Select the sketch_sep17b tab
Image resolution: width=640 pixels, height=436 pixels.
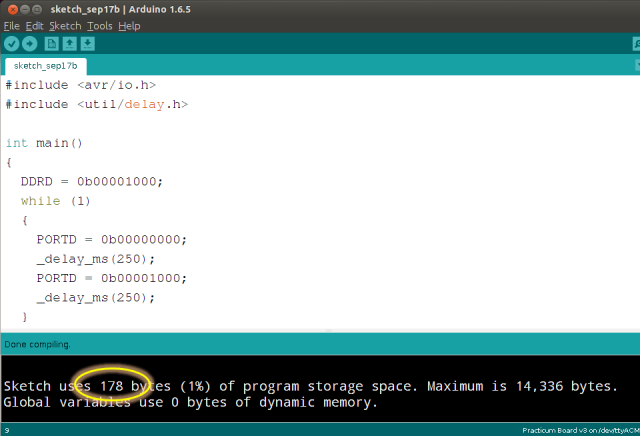tap(47, 65)
